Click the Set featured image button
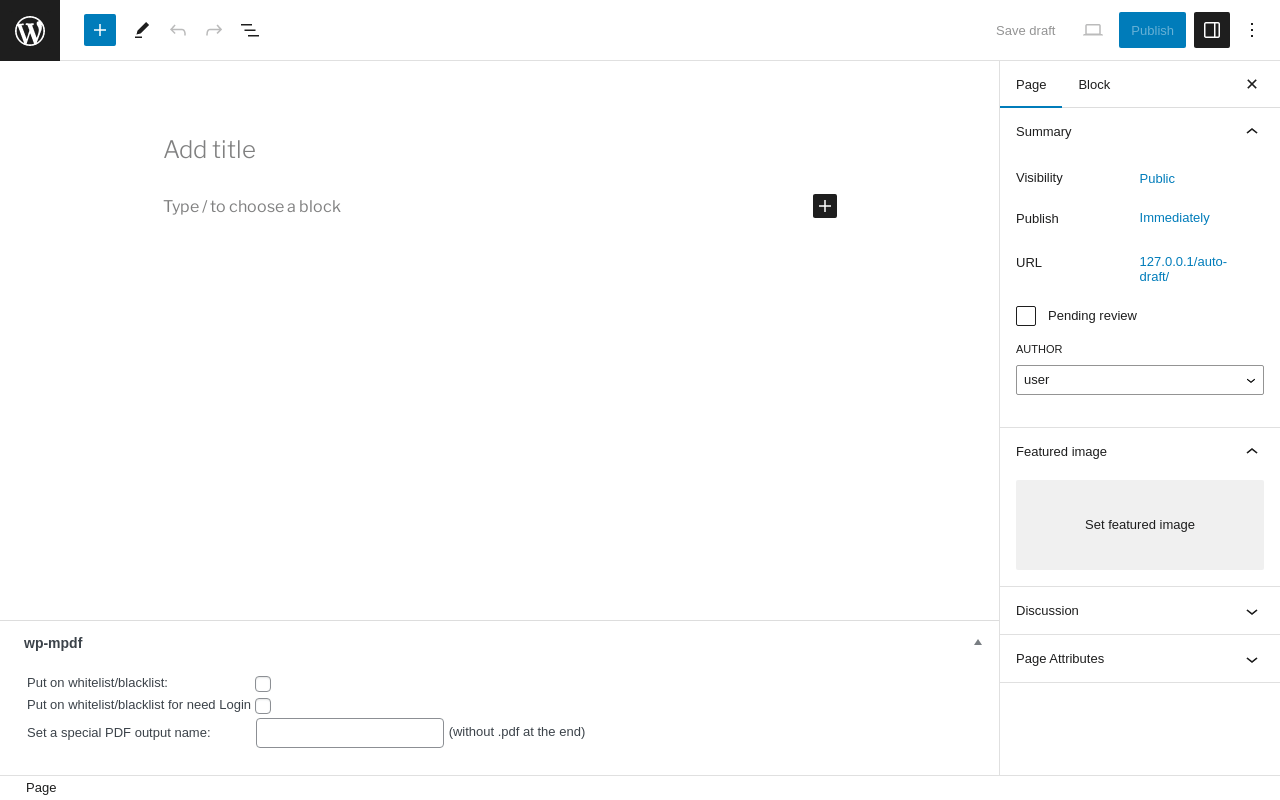This screenshot has width=1280, height=800. (1140, 525)
